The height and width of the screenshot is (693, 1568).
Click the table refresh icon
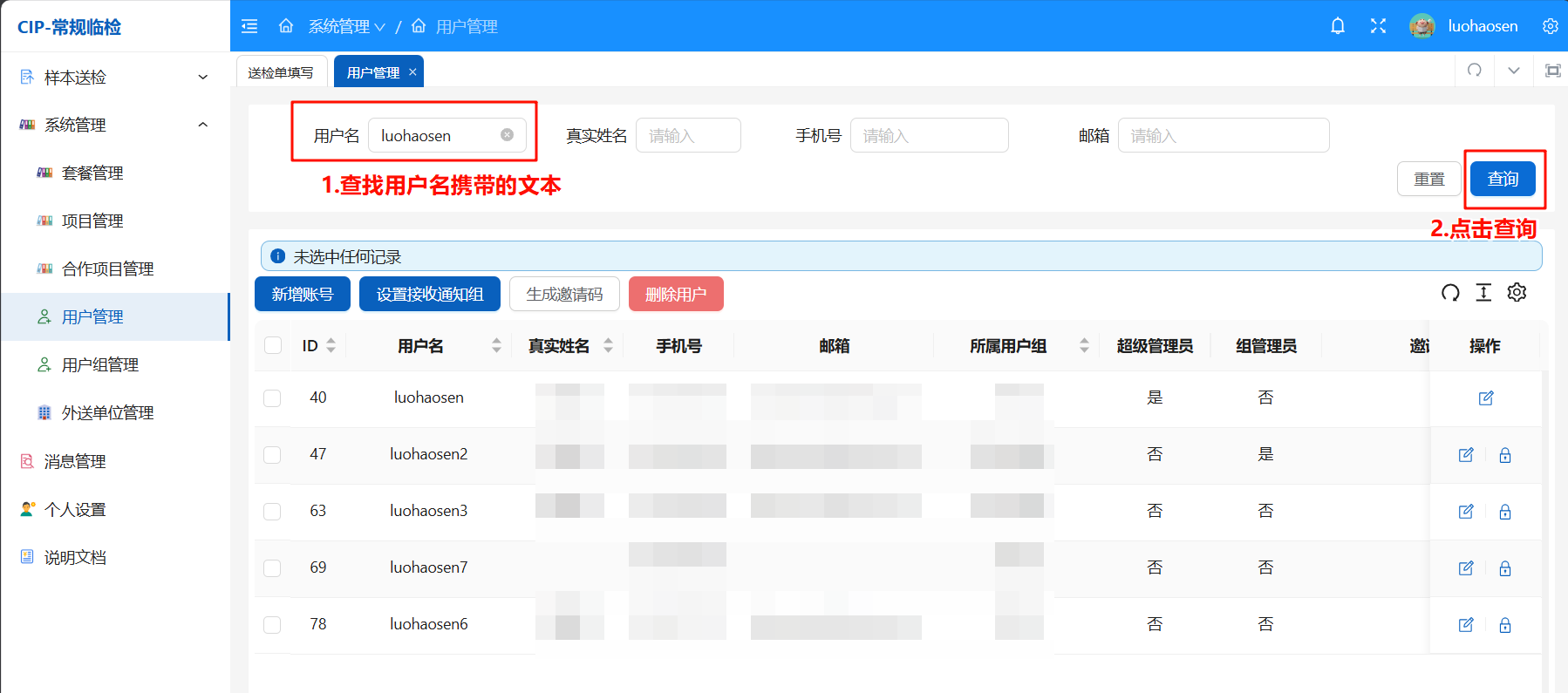click(x=1450, y=293)
